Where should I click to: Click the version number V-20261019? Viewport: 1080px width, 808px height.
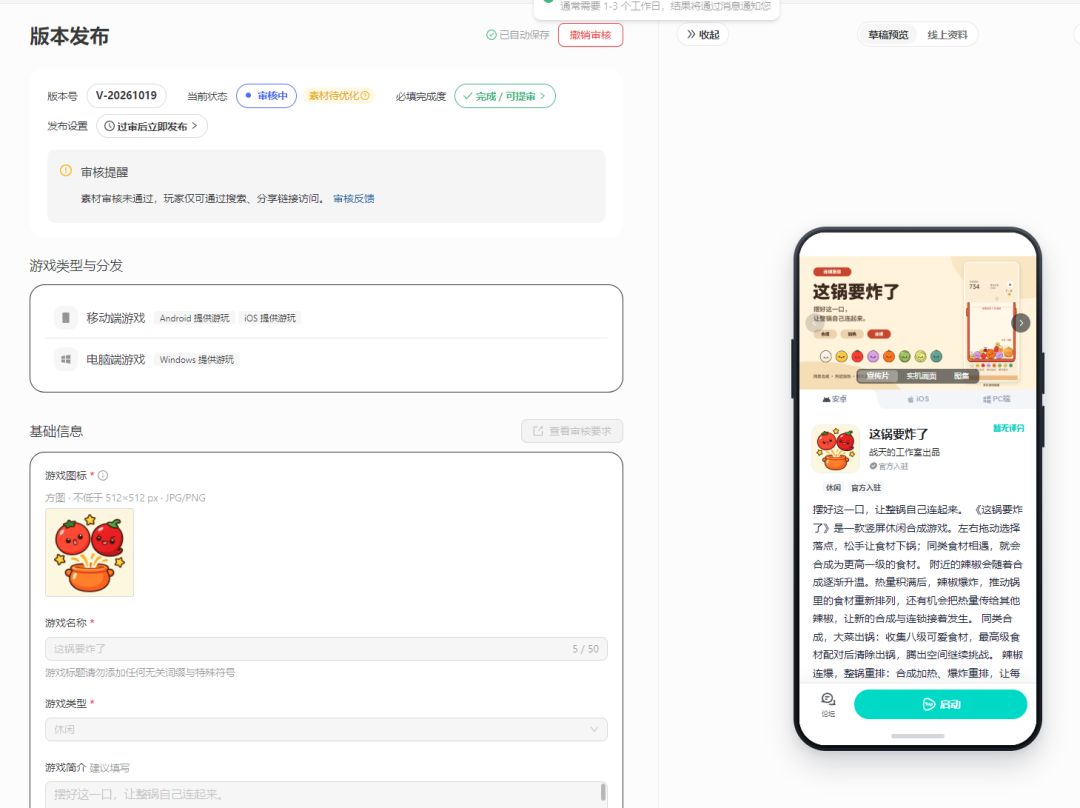(126, 96)
